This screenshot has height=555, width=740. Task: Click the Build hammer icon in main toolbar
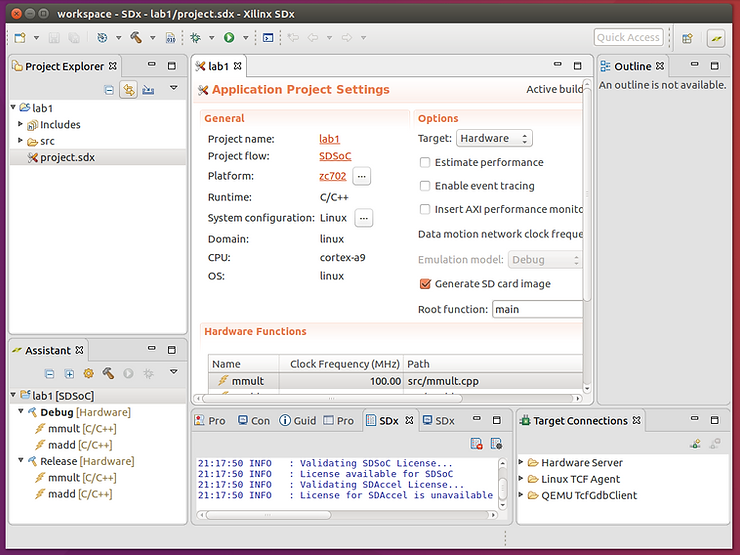136,37
